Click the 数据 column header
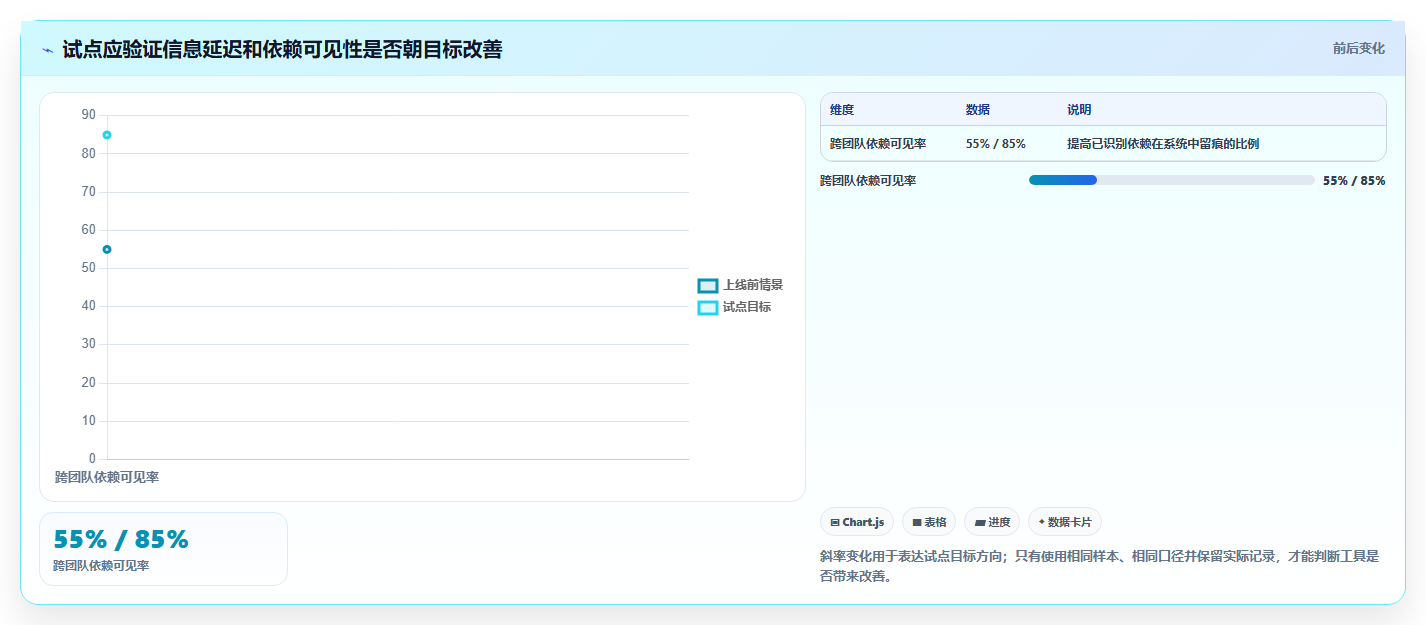The width and height of the screenshot is (1426, 625). tap(978, 110)
